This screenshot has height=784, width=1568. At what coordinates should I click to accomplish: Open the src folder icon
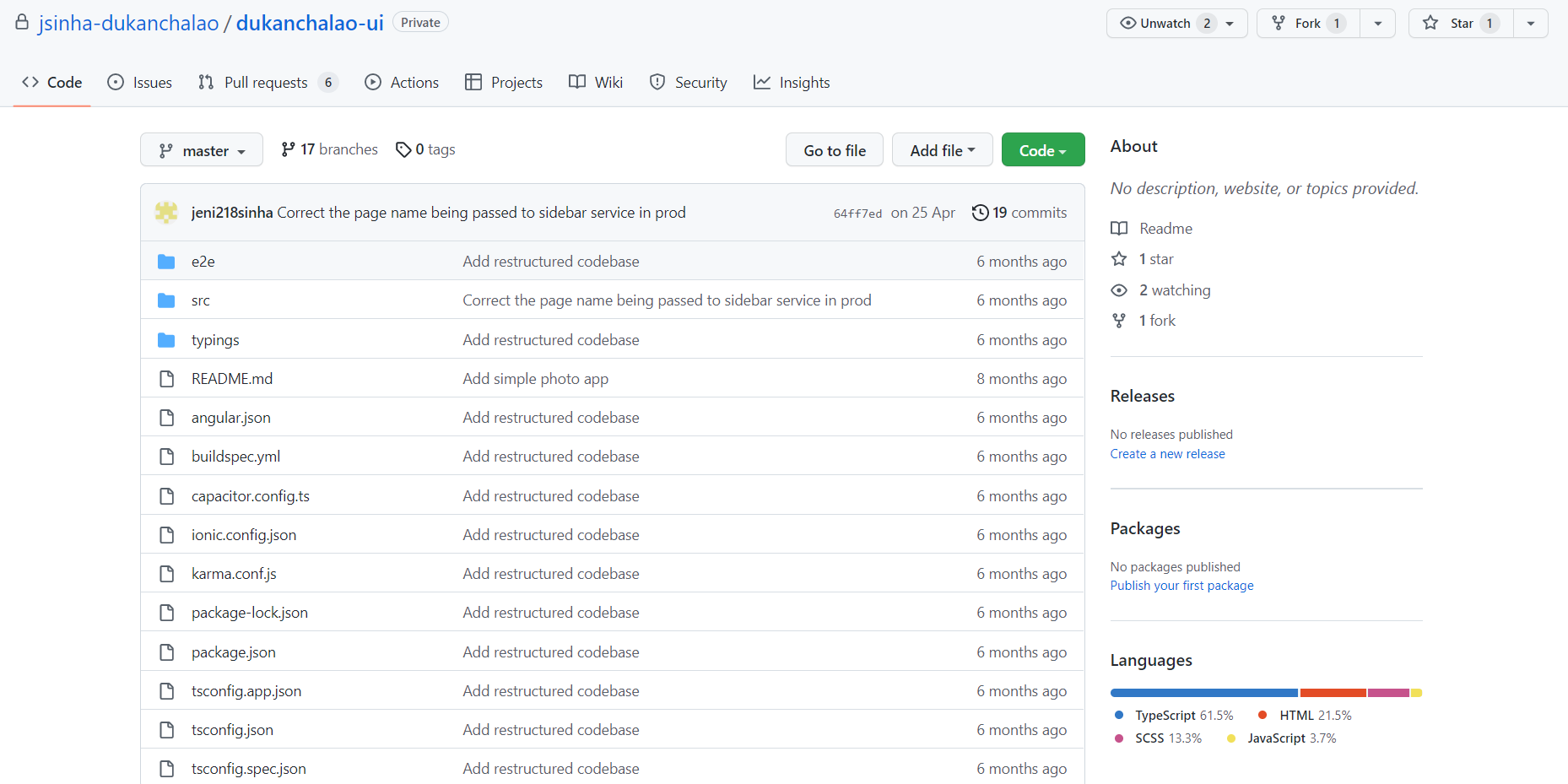coord(166,300)
